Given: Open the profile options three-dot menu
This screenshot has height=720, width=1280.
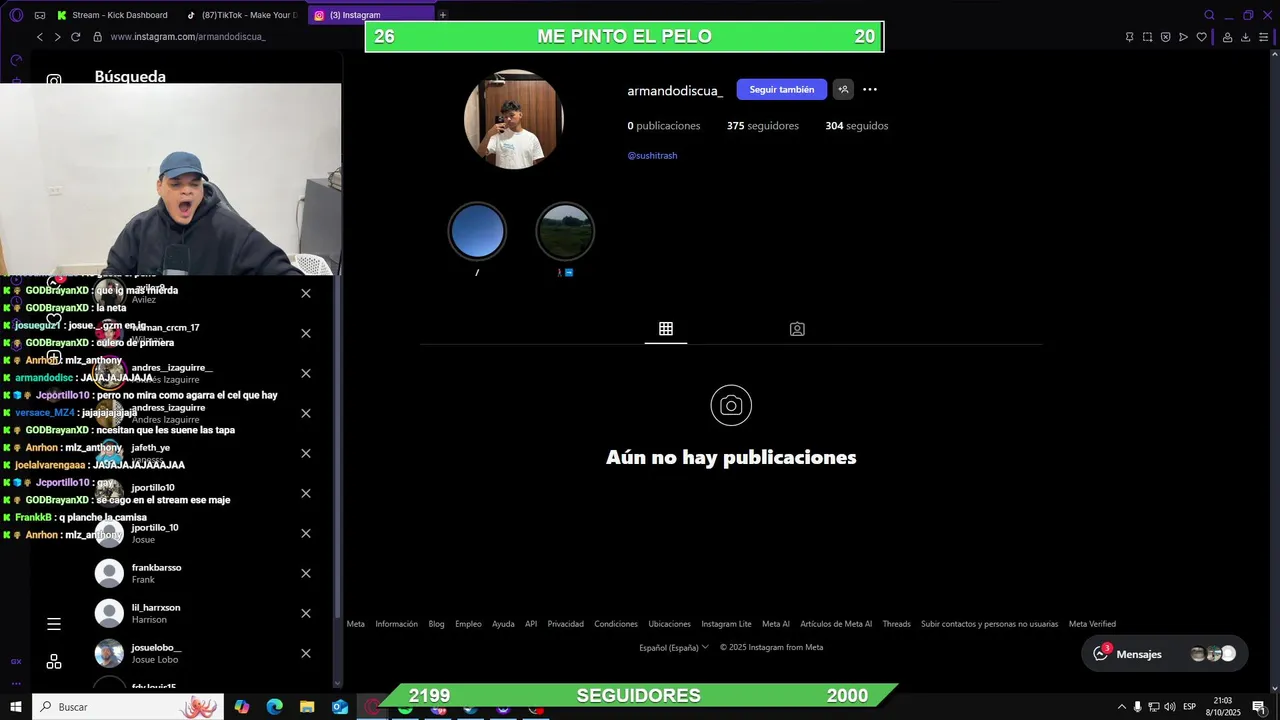Looking at the screenshot, I should point(870,89).
